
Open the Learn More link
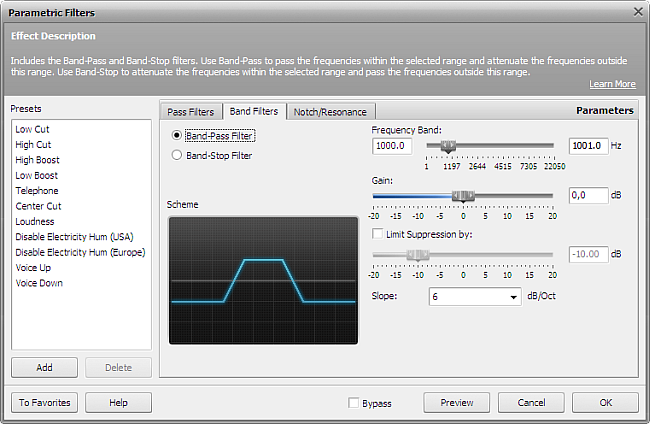612,84
